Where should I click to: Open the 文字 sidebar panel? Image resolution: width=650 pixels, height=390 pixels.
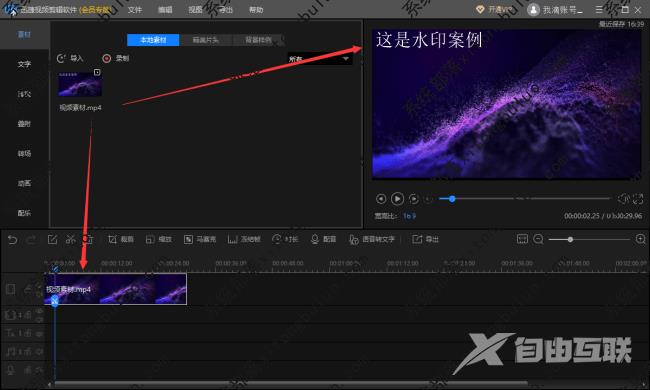(24, 64)
